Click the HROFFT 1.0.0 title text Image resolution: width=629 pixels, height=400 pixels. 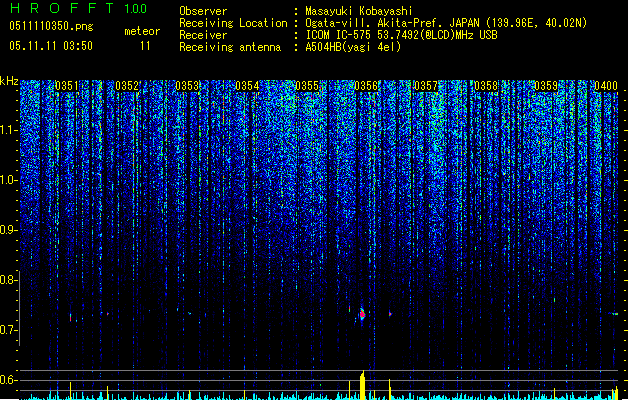78,8
